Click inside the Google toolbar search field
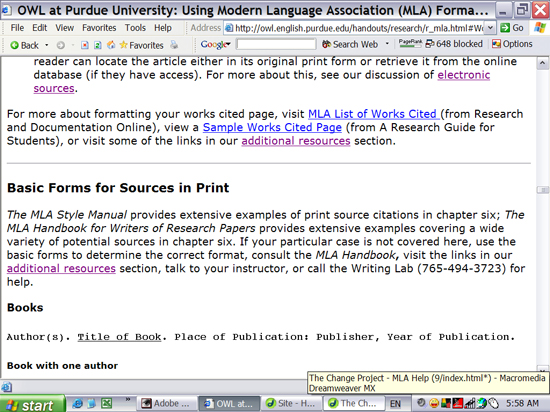This screenshot has height=412, width=550. 276,44
